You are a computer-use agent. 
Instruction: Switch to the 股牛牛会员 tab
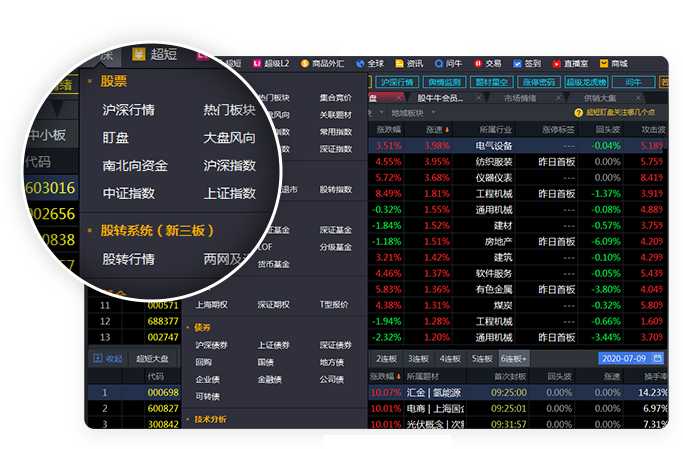point(440,98)
